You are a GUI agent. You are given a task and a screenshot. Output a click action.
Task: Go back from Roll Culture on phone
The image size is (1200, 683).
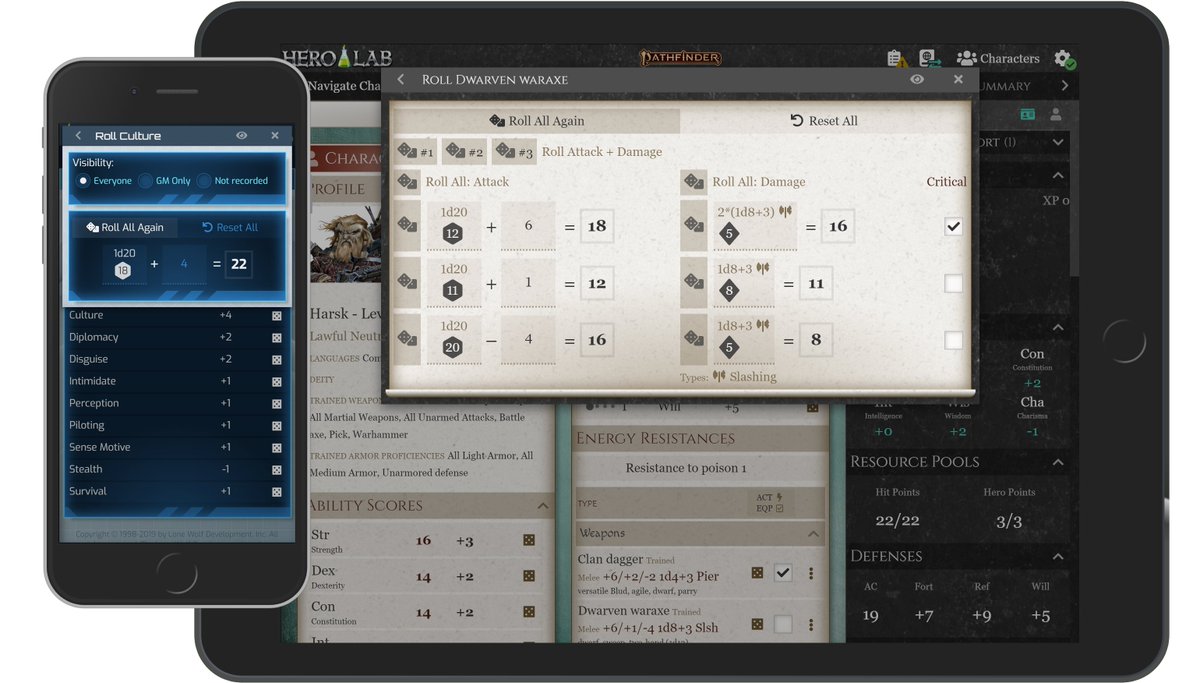click(x=79, y=135)
